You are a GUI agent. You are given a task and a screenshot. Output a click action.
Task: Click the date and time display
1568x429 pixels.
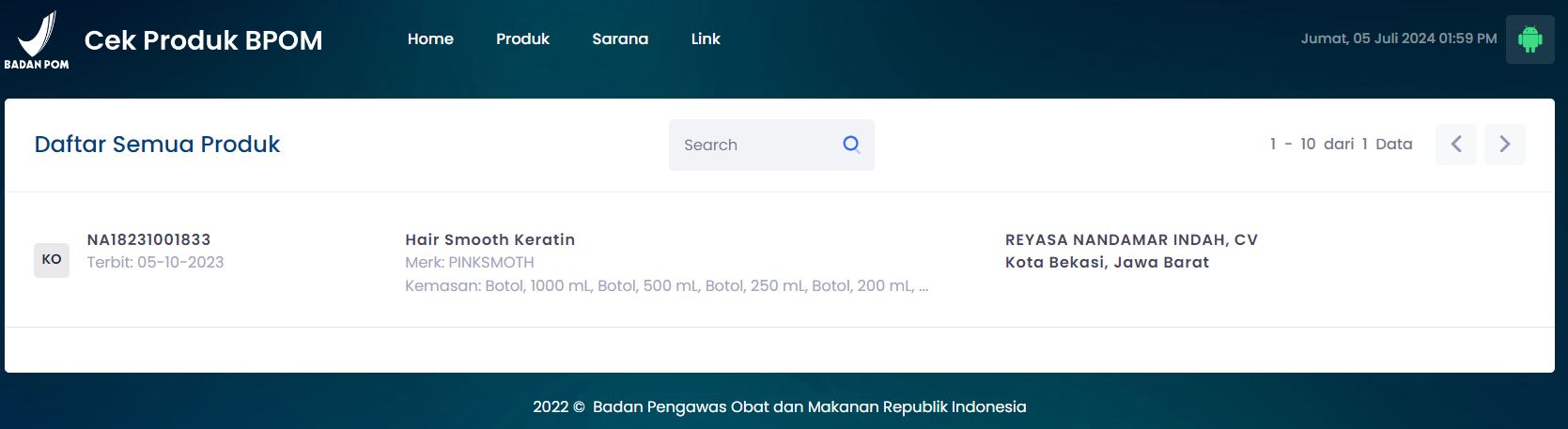point(1399,38)
